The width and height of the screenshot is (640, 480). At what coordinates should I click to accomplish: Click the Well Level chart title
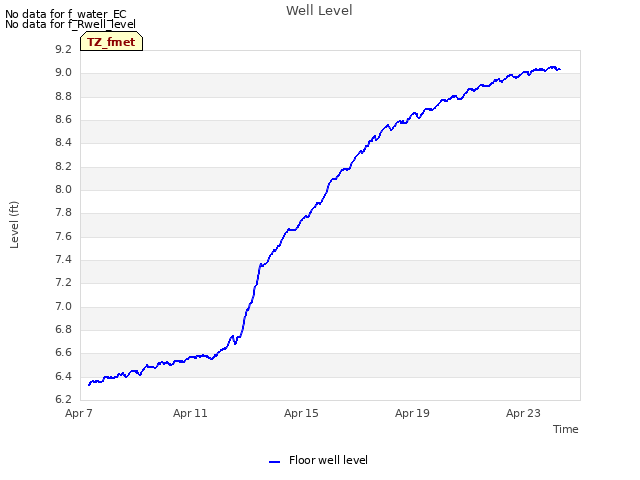tap(319, 10)
